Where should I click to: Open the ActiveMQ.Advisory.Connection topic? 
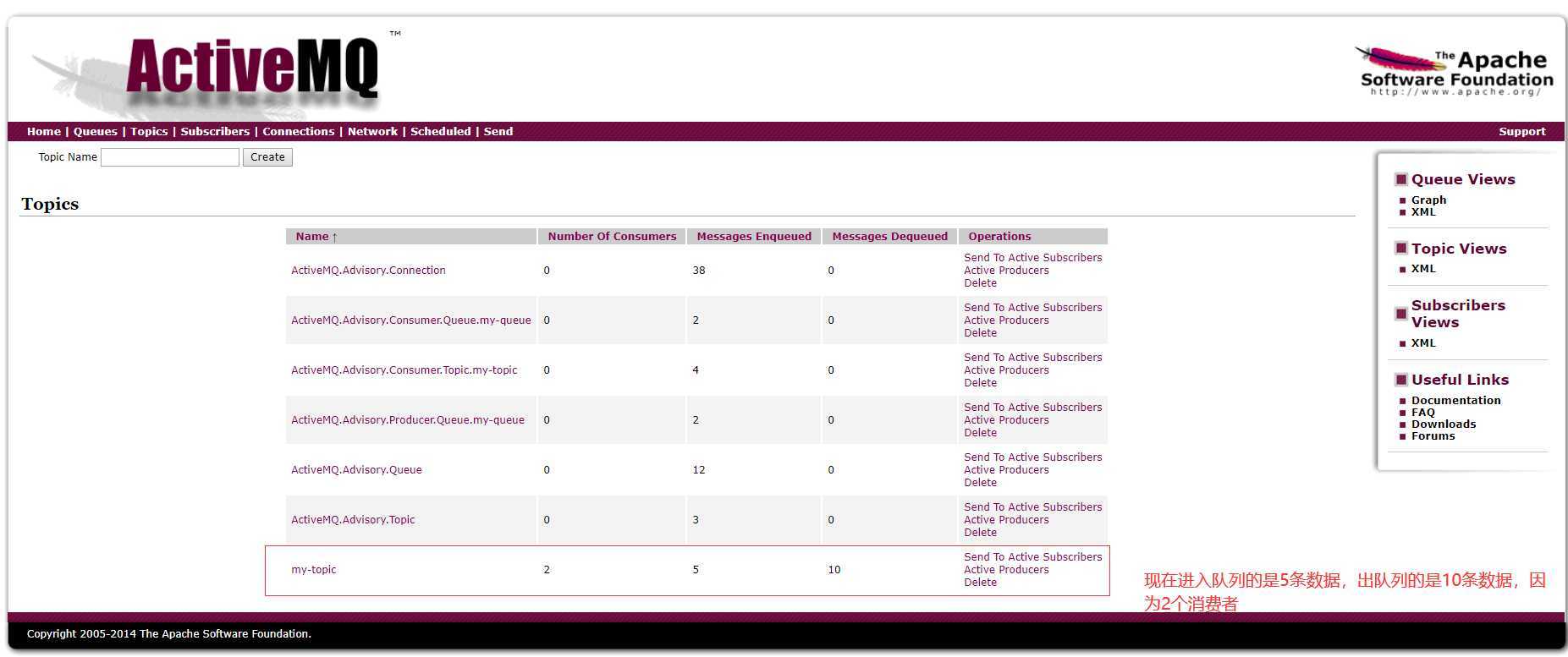pos(368,271)
